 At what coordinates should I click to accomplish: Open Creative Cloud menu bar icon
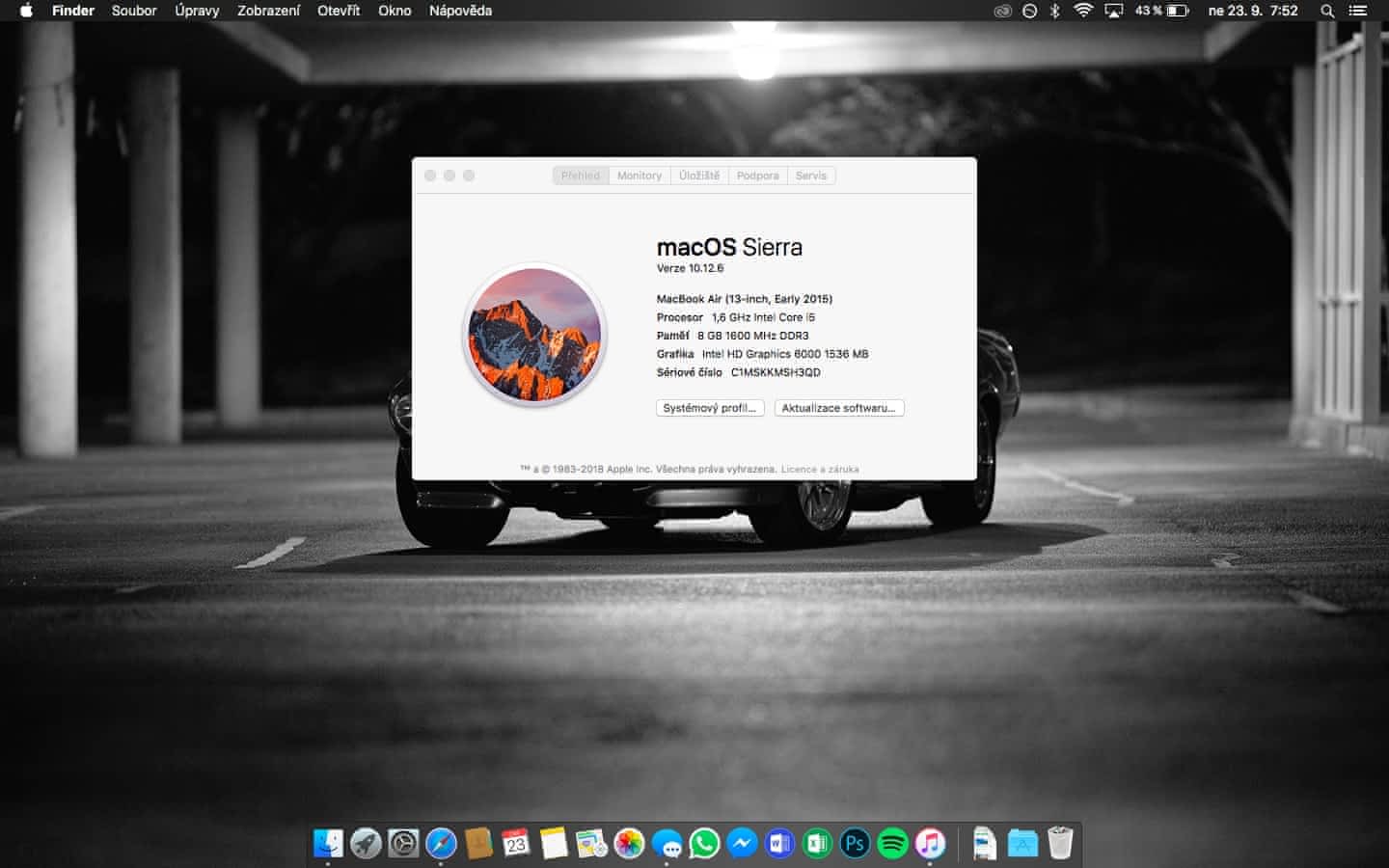tap(1003, 11)
